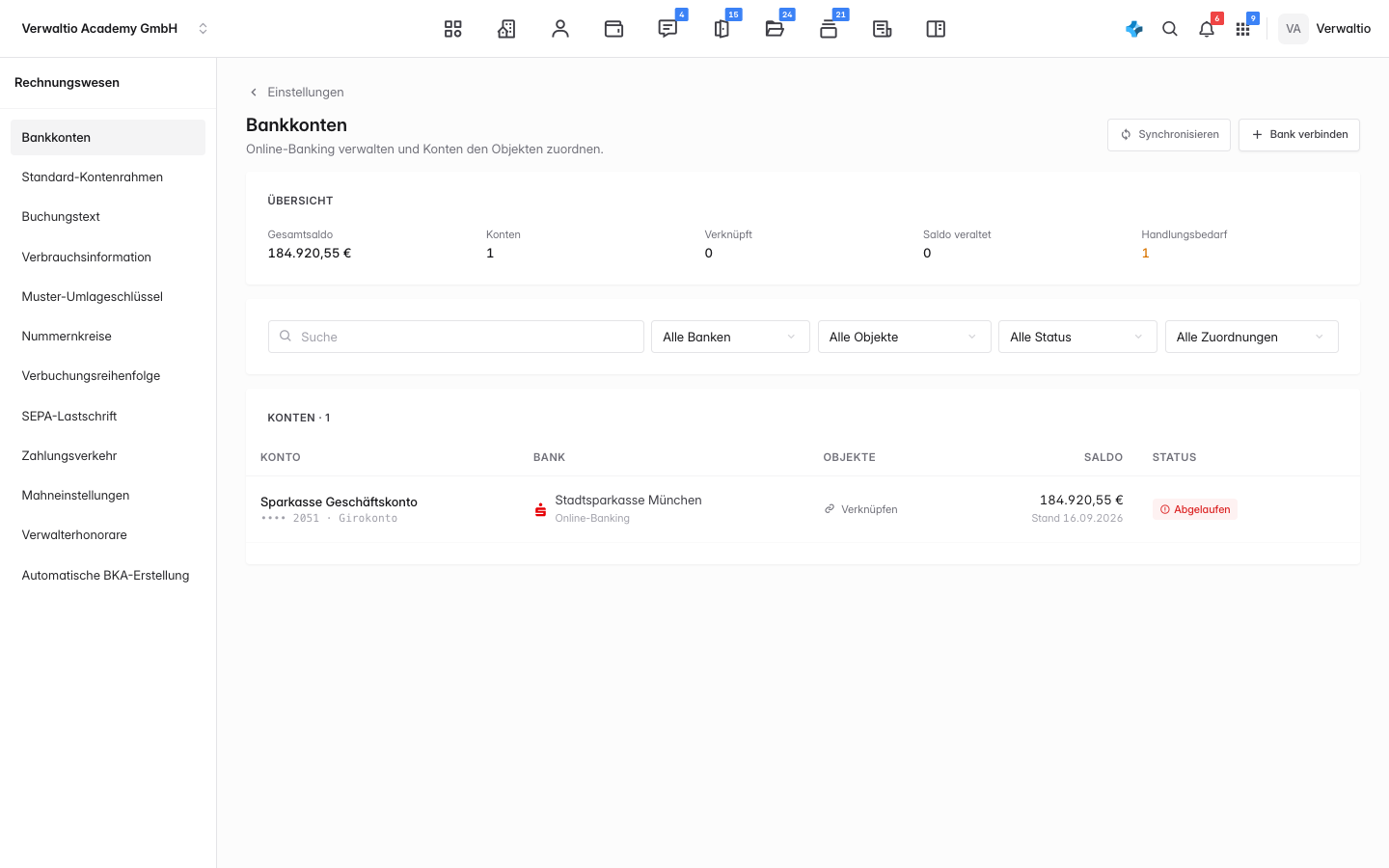Go back to Einstellungen

tap(296, 93)
